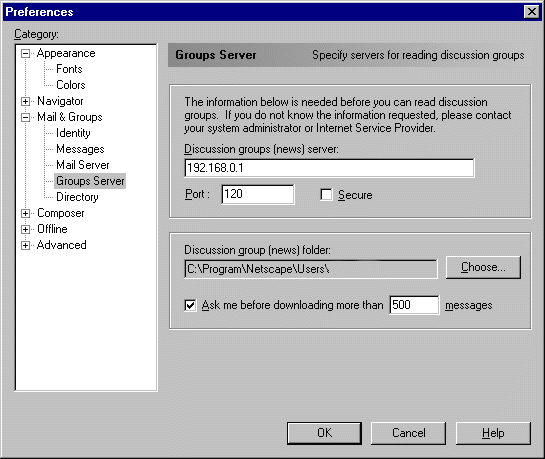Click the Choose... folder button
This screenshot has width=545, height=459.
pos(483,267)
